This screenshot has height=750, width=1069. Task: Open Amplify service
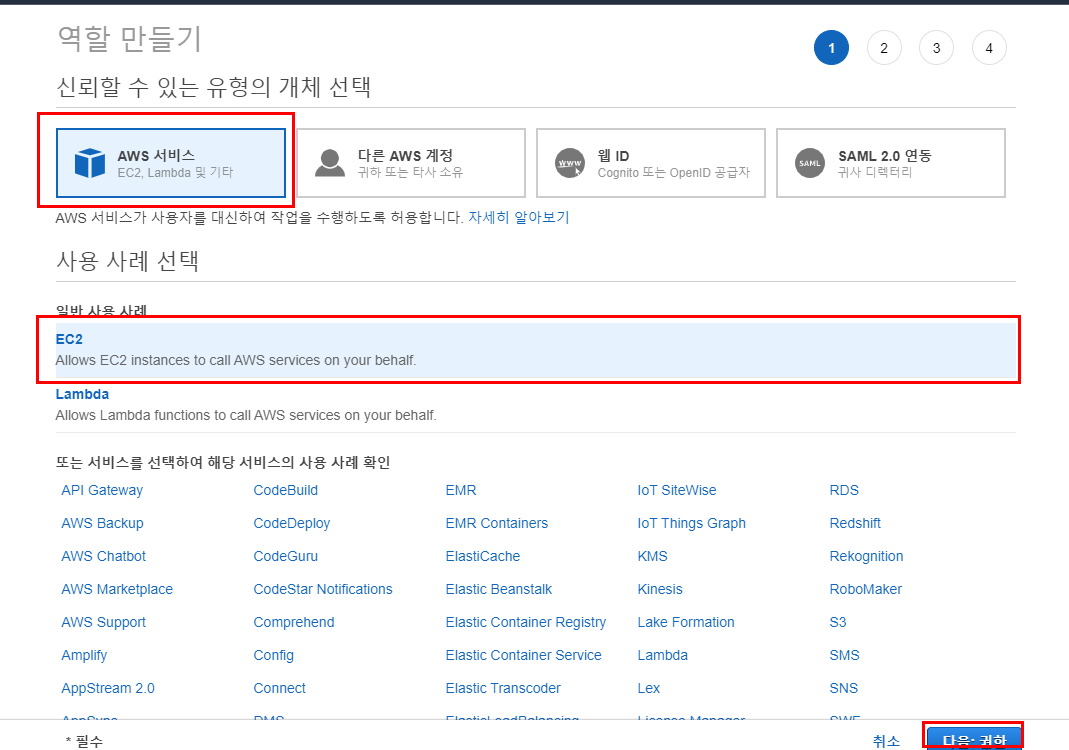[84, 655]
